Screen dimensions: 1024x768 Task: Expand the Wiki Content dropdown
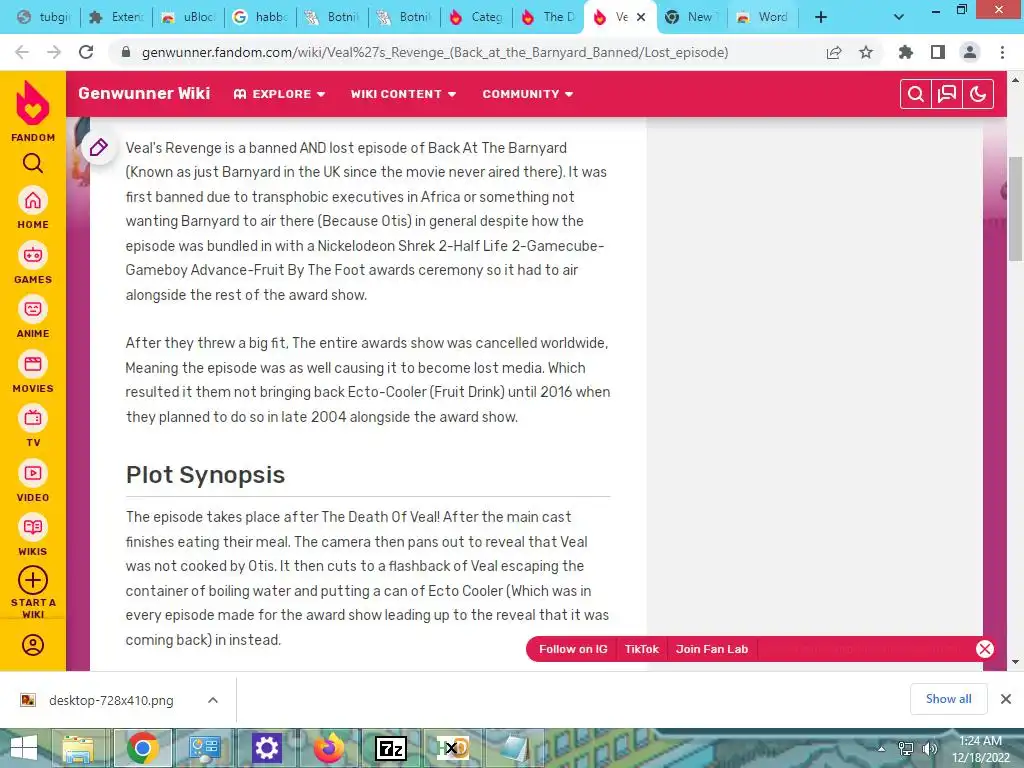[403, 94]
